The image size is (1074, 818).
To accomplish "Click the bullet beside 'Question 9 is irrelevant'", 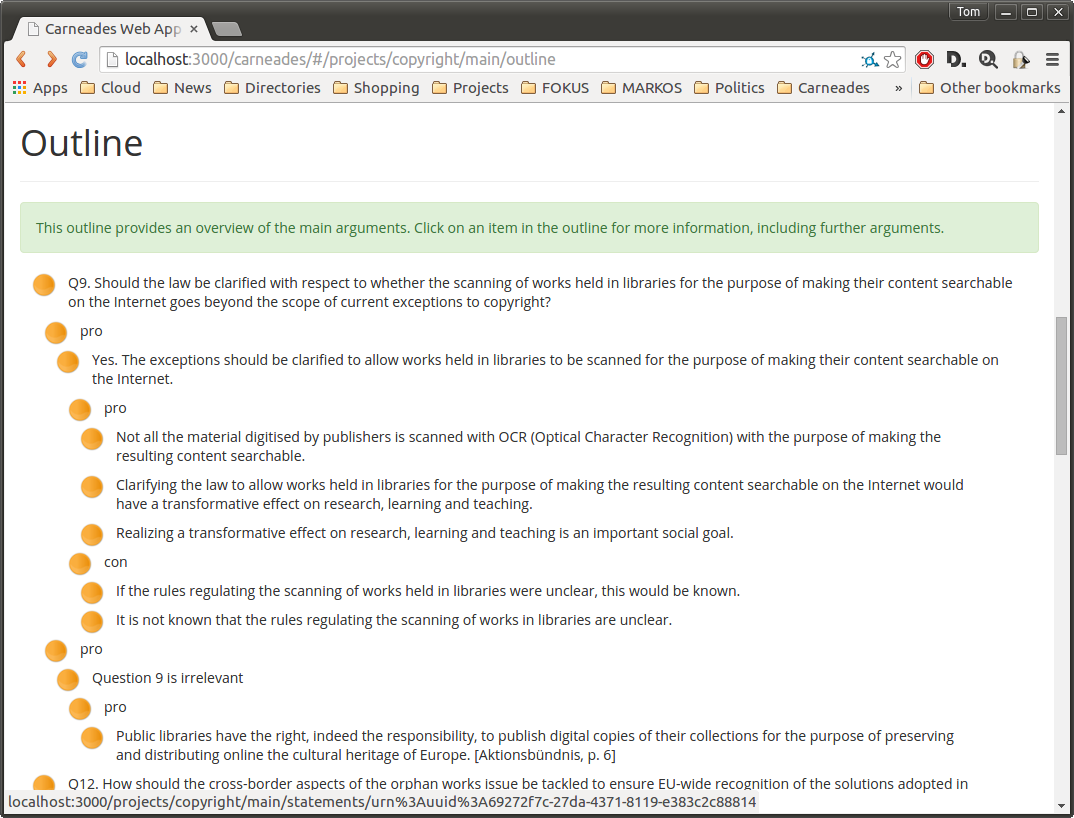I will (68, 680).
